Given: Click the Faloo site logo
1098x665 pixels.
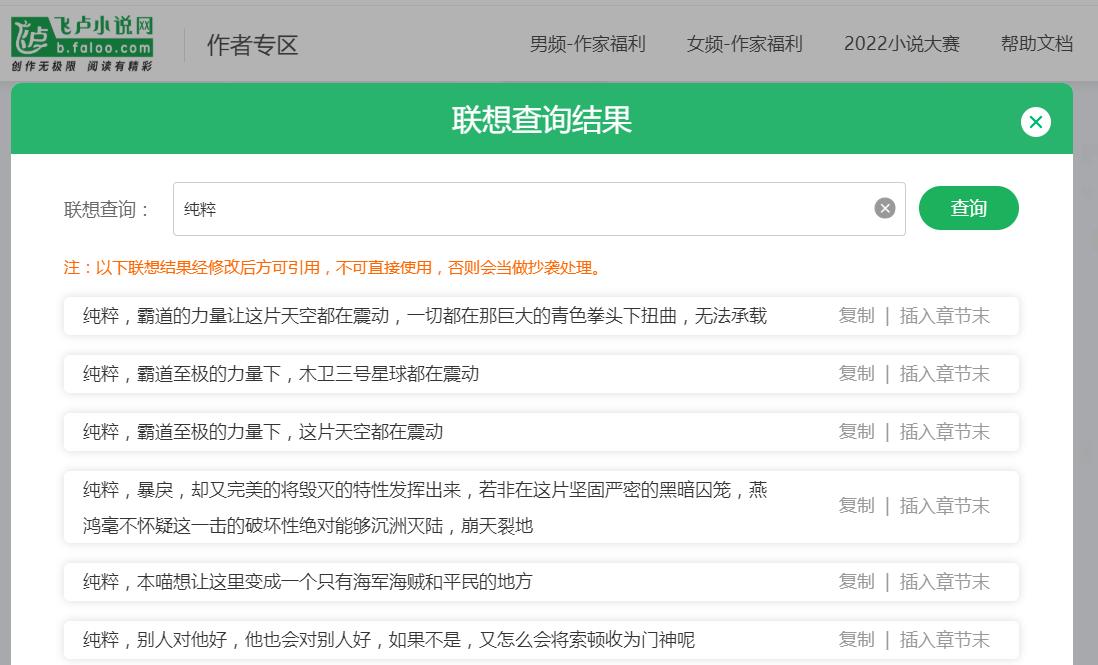Looking at the screenshot, I should pyautogui.click(x=80, y=38).
